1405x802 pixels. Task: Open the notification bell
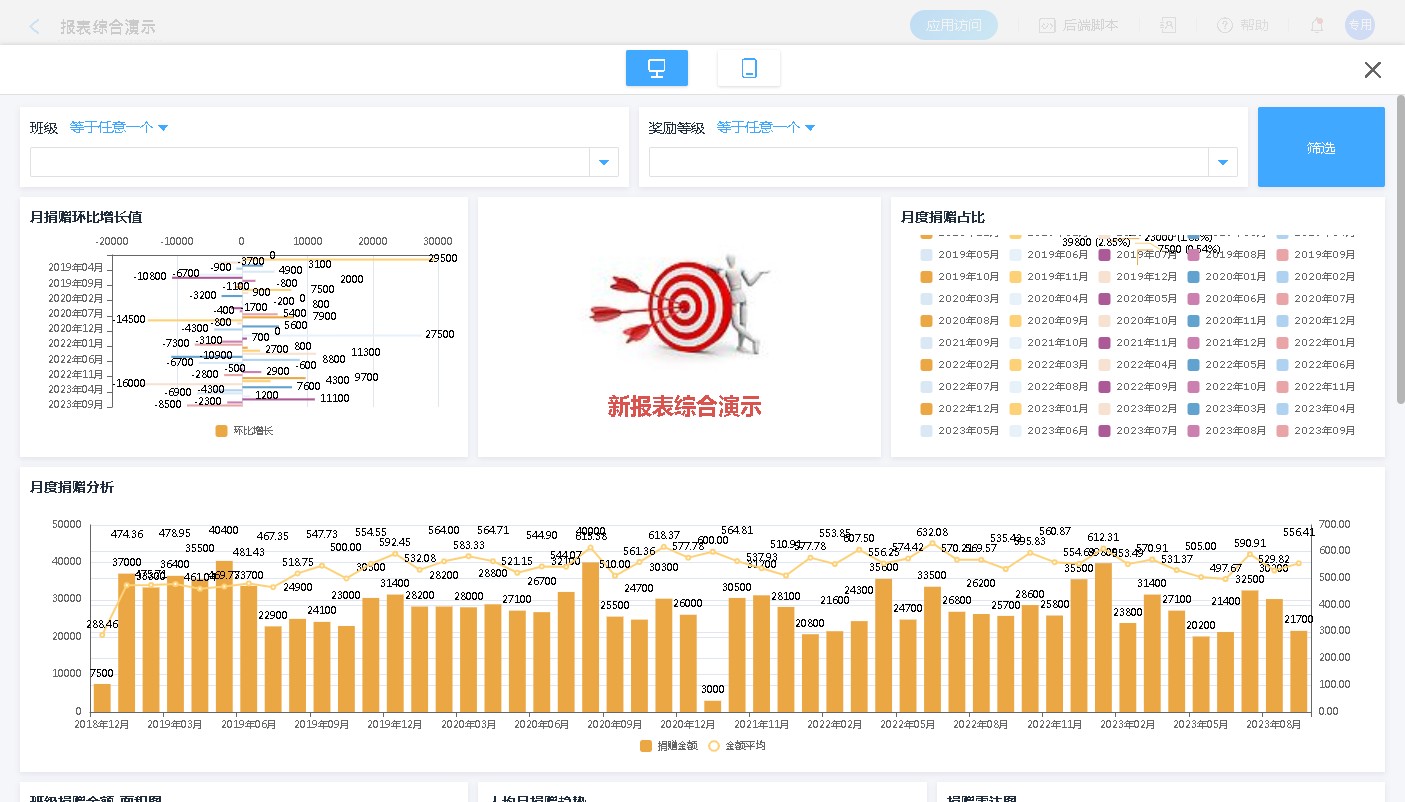coord(1316,26)
